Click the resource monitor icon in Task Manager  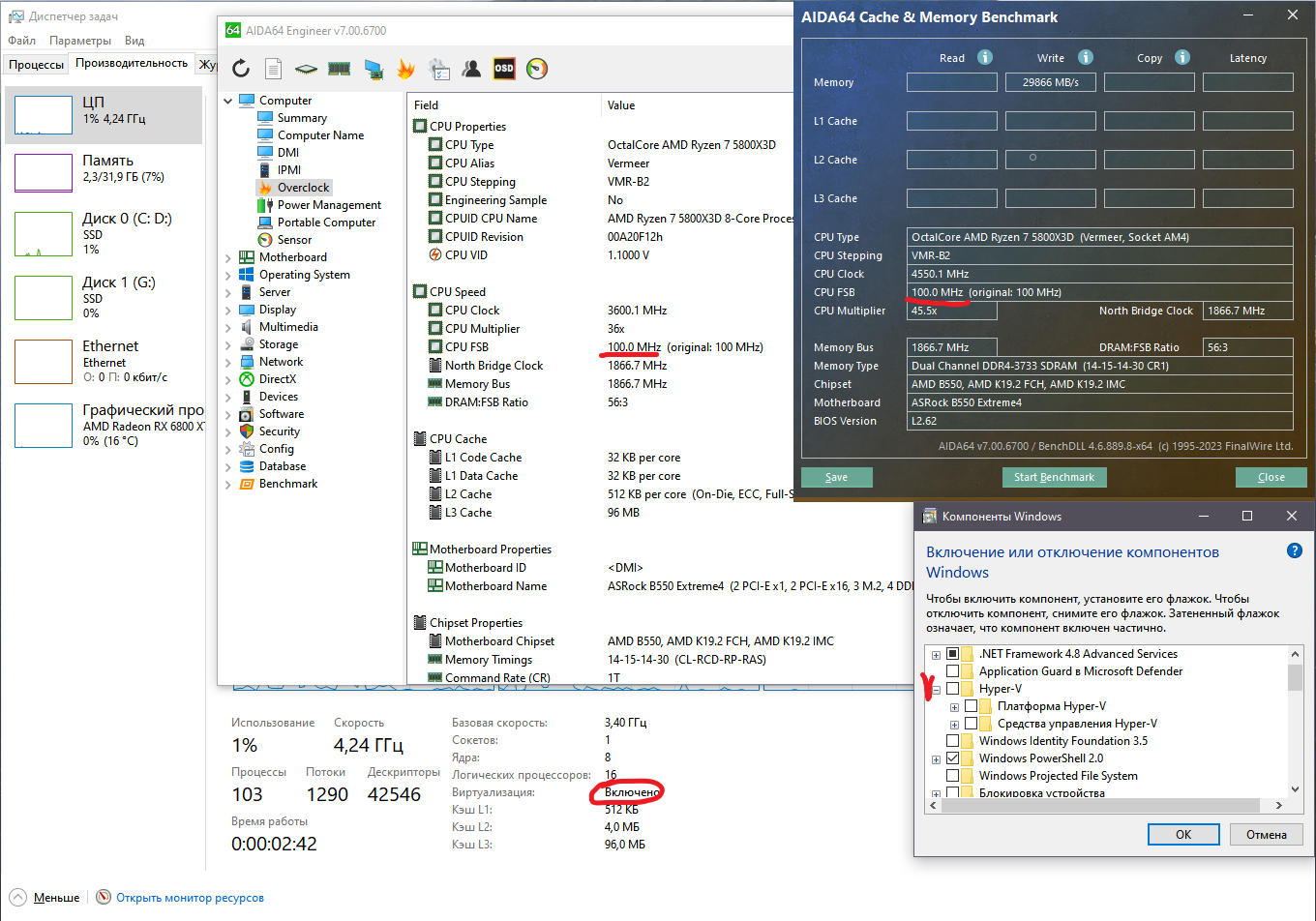point(104,898)
